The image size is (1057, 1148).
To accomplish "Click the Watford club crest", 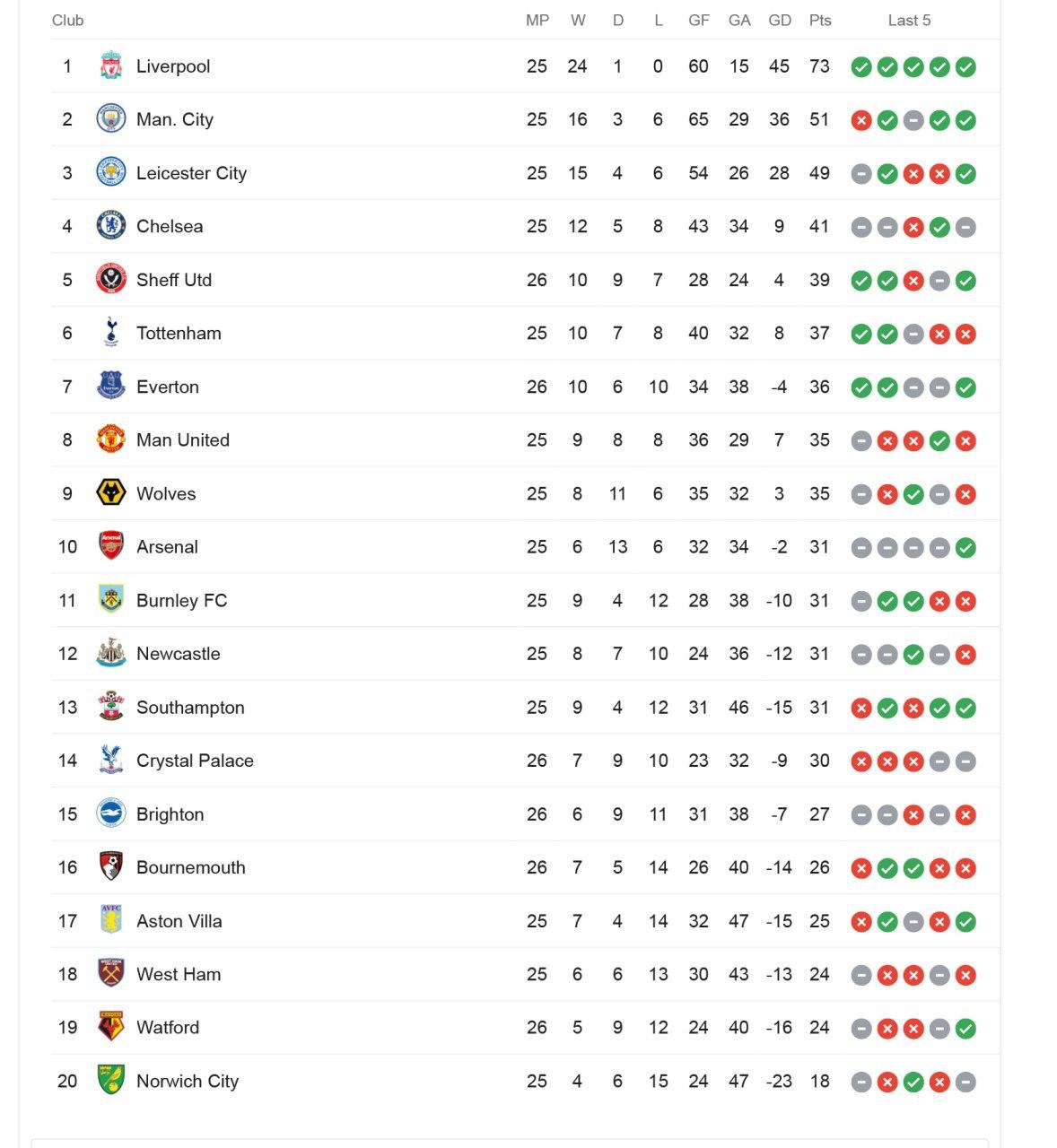I will pos(111,1027).
